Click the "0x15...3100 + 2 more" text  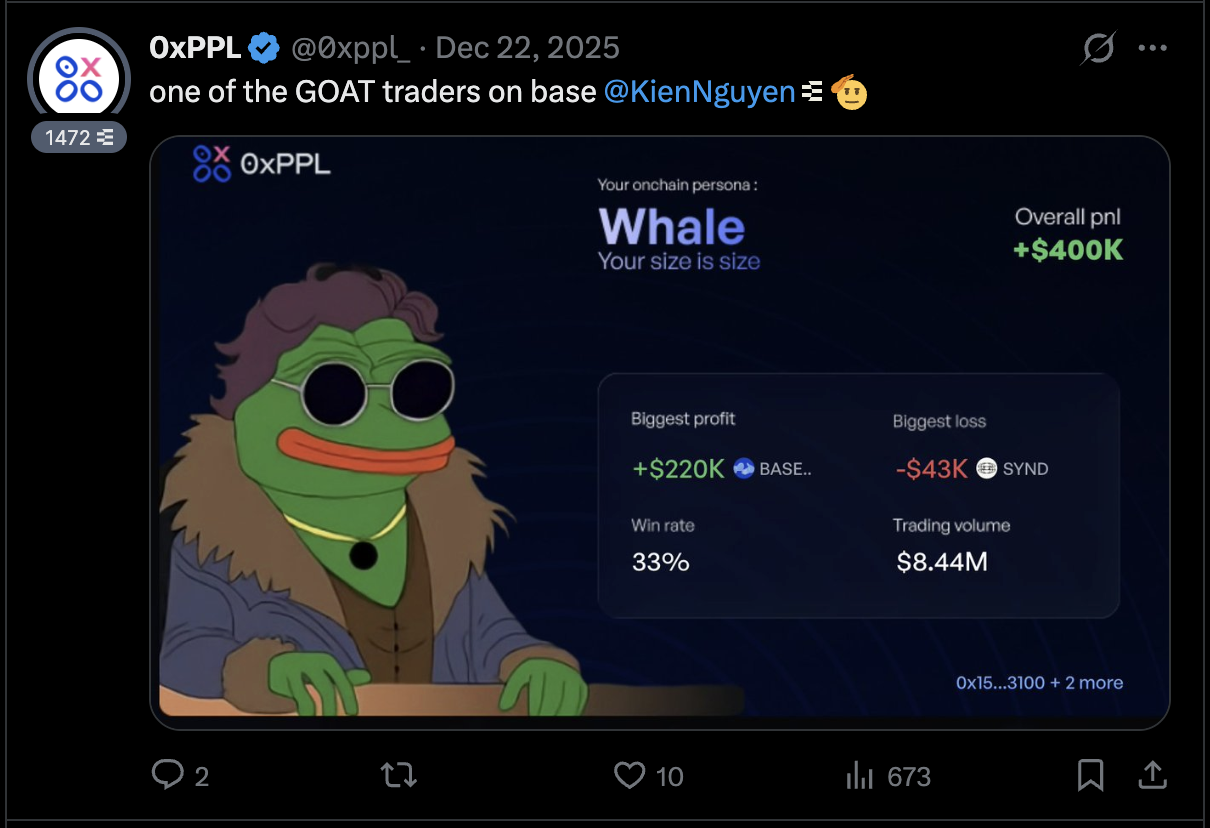[1039, 683]
